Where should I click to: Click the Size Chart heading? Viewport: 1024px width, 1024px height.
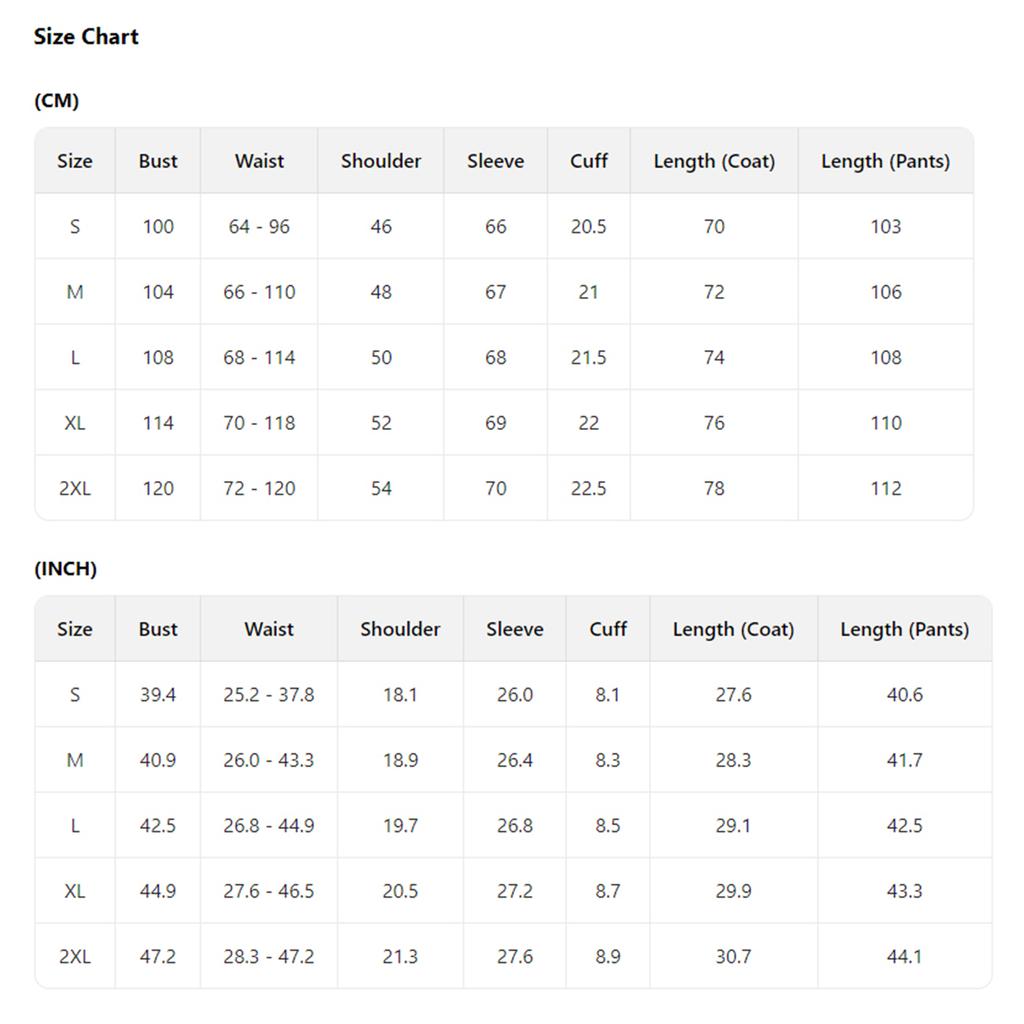tap(86, 37)
